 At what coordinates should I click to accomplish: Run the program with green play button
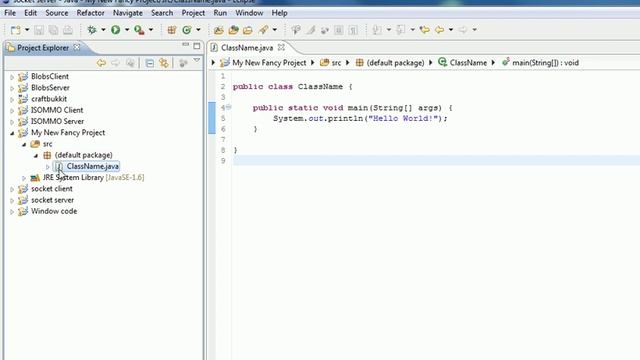pyautogui.click(x=116, y=30)
